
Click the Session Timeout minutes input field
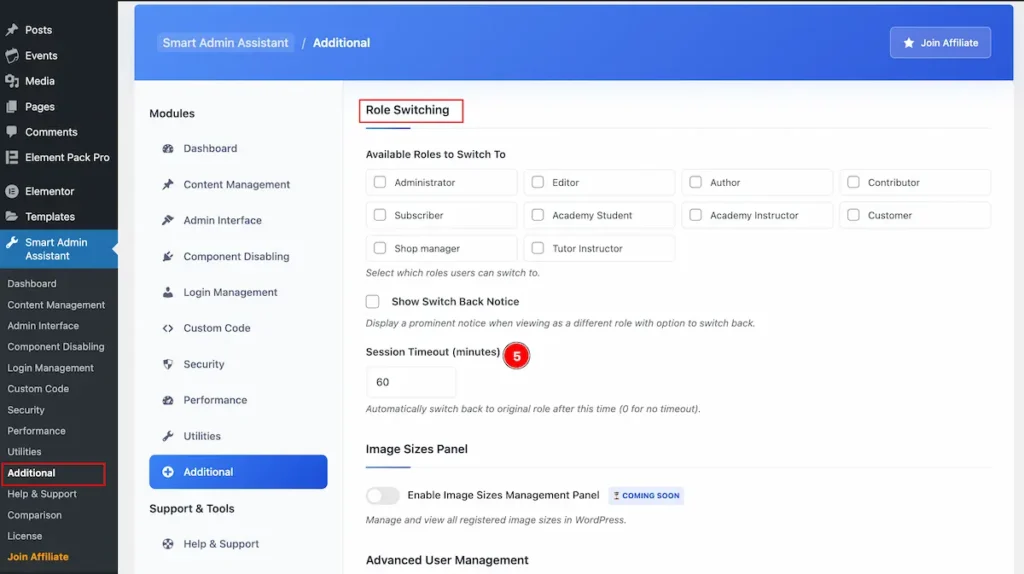(411, 382)
